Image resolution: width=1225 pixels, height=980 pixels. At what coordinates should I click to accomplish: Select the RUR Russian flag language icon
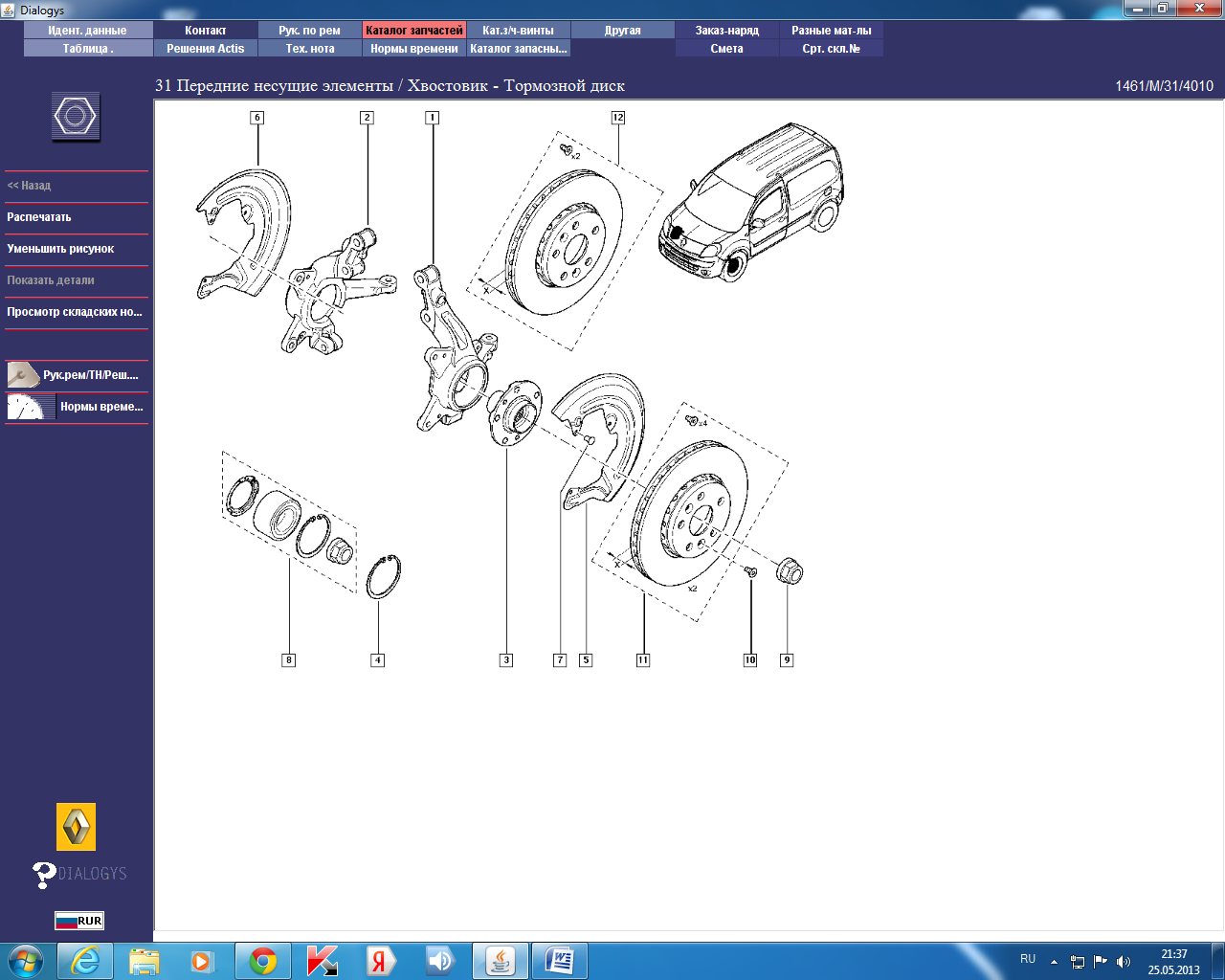[79, 921]
